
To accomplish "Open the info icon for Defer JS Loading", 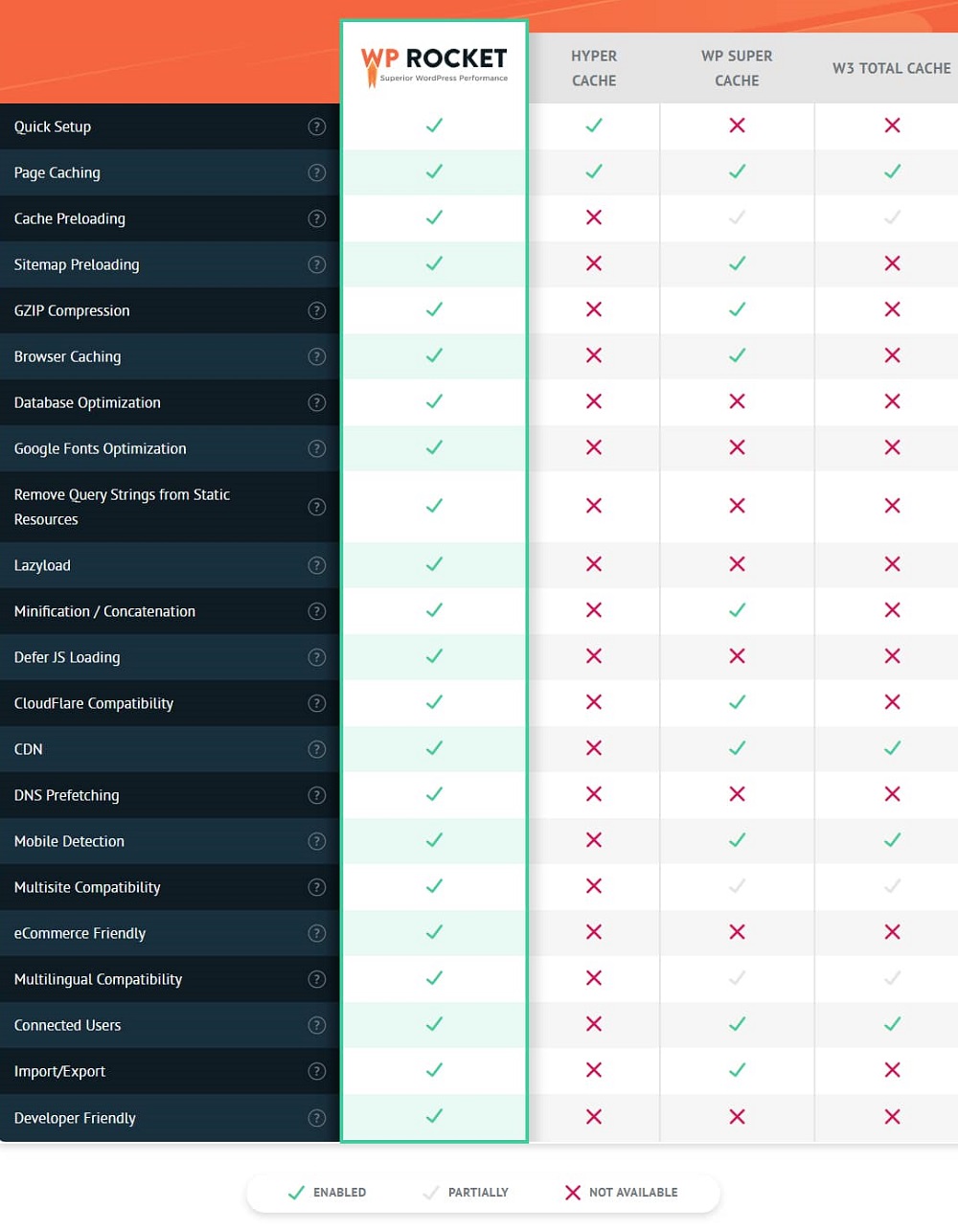I will 317,657.
